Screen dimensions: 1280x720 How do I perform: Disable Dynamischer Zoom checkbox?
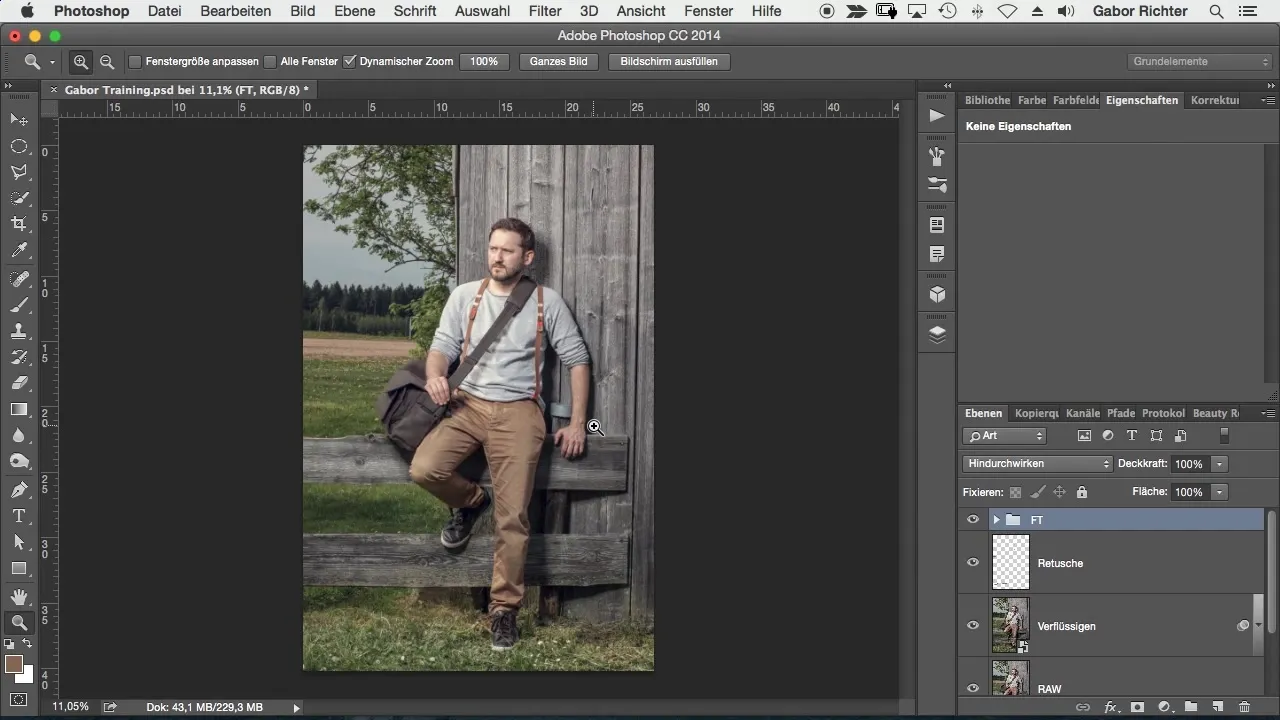tap(349, 61)
